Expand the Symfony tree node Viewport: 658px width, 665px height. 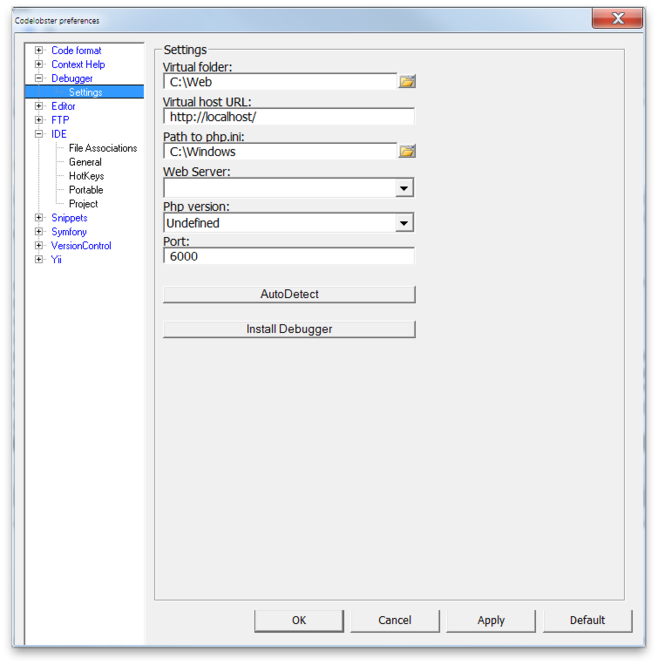coord(39,232)
